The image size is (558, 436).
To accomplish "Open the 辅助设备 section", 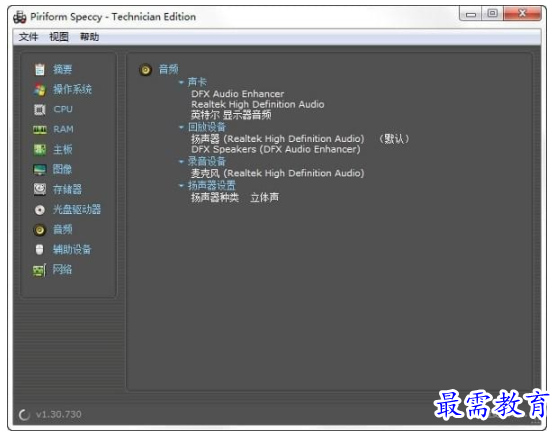I will (x=72, y=249).
